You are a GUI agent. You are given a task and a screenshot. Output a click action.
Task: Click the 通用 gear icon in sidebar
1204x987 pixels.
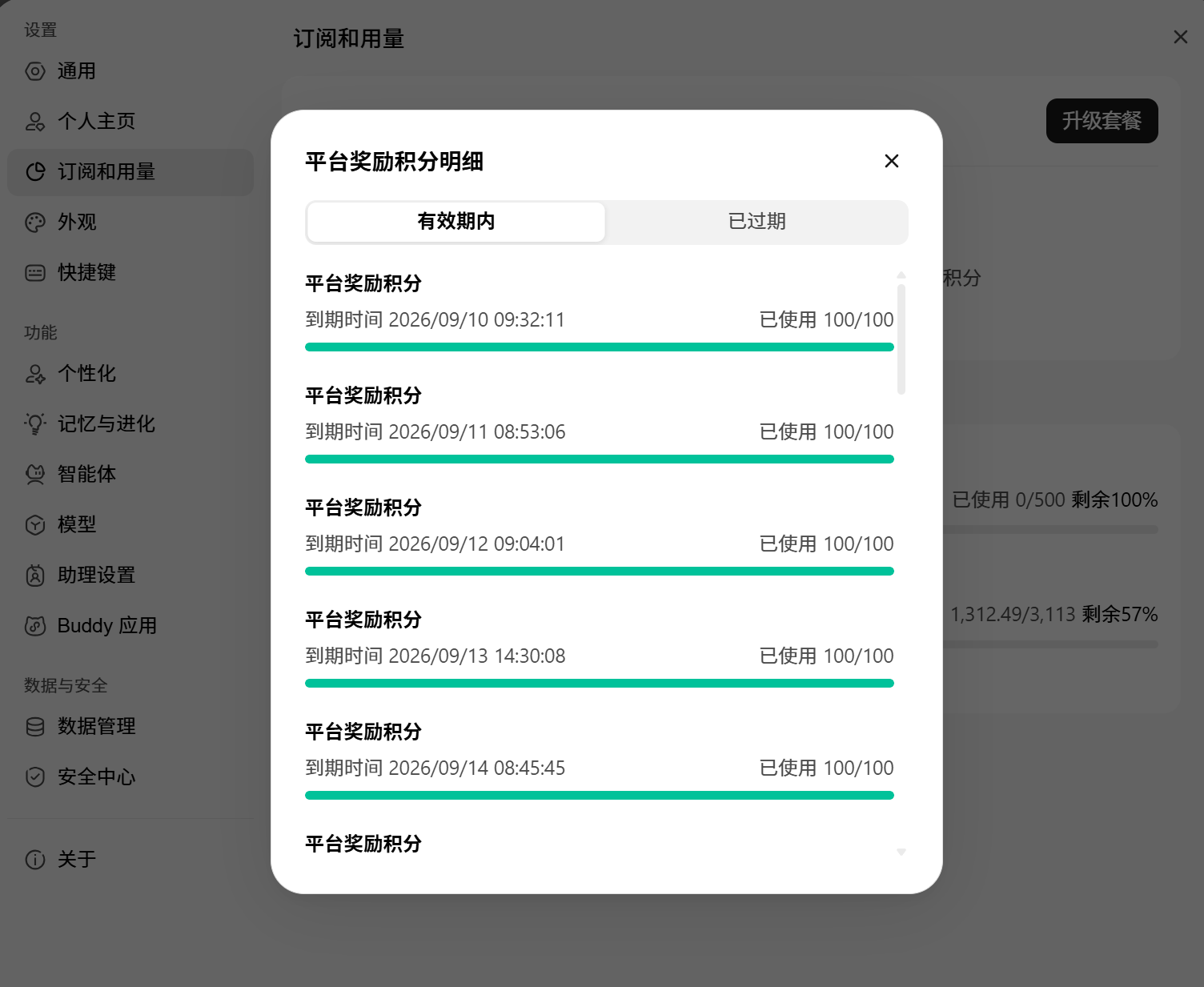point(35,71)
